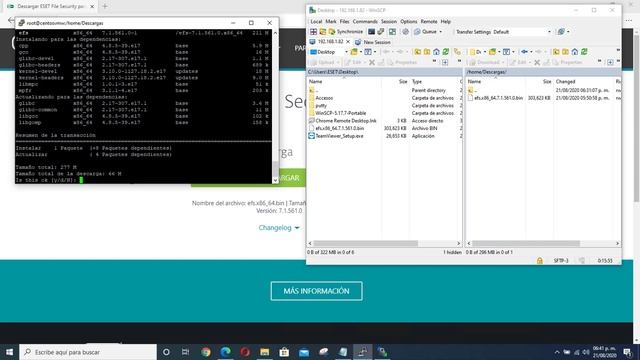Go to local home directory icon

pyautogui.click(x=436, y=52)
